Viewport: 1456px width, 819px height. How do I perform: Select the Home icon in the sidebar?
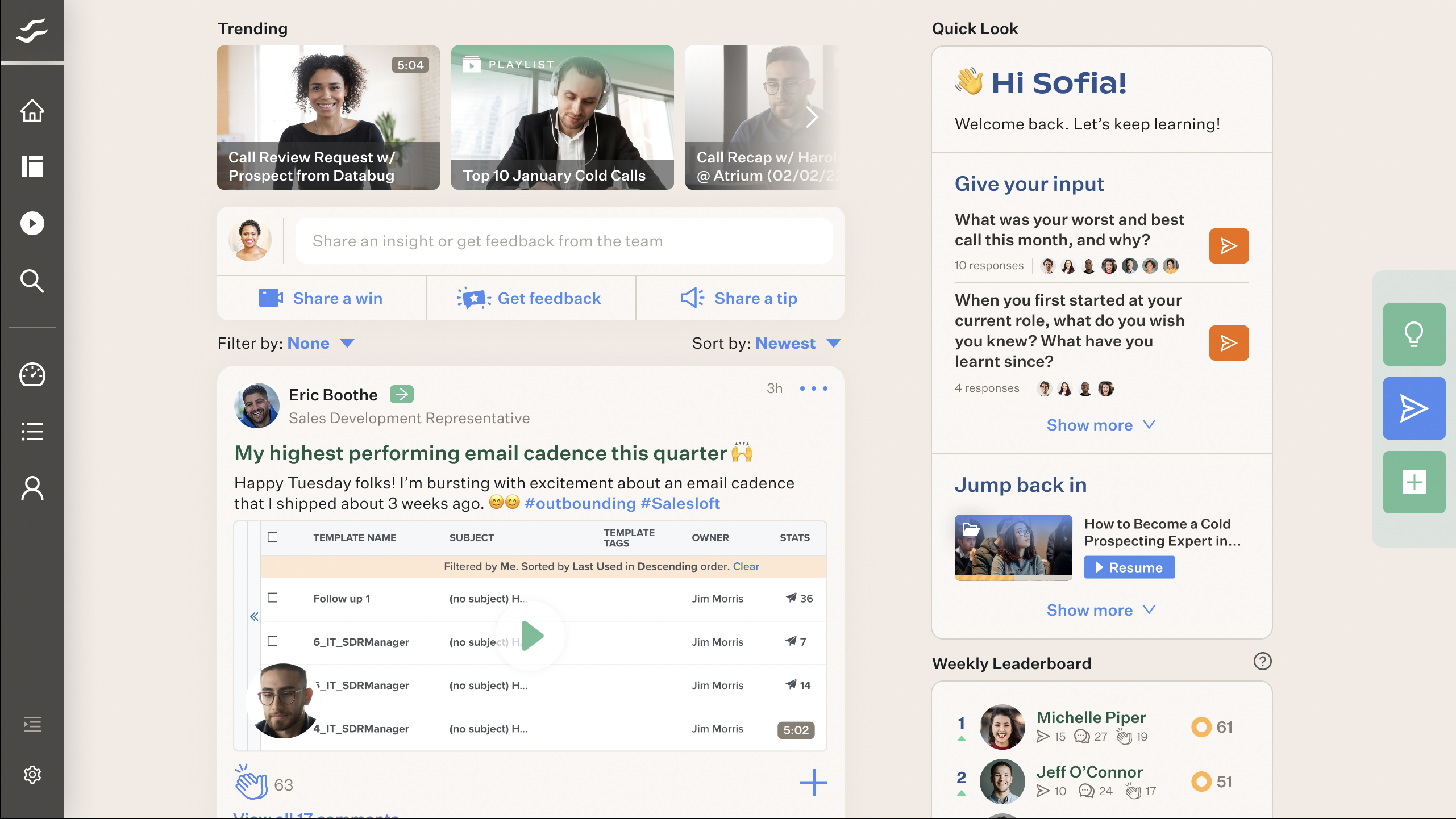(x=32, y=111)
